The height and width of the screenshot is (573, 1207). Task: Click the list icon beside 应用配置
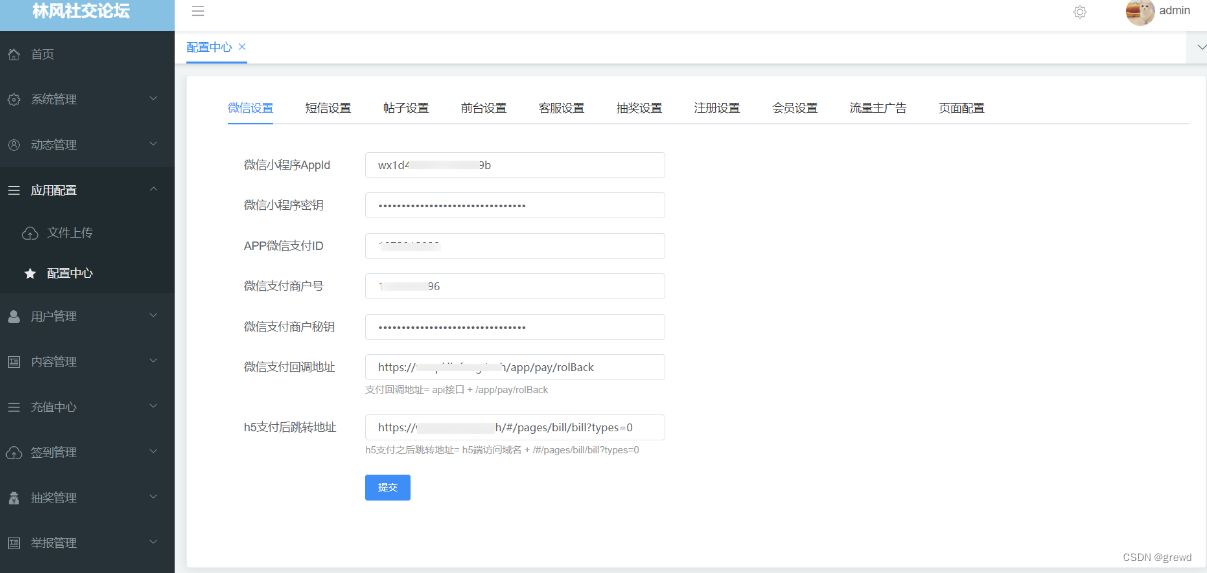[14, 190]
